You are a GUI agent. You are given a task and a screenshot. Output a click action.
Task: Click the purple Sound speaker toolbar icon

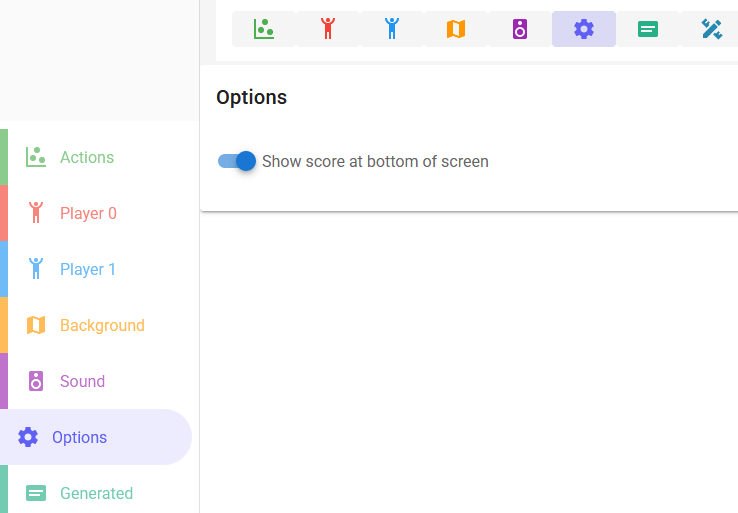point(520,29)
